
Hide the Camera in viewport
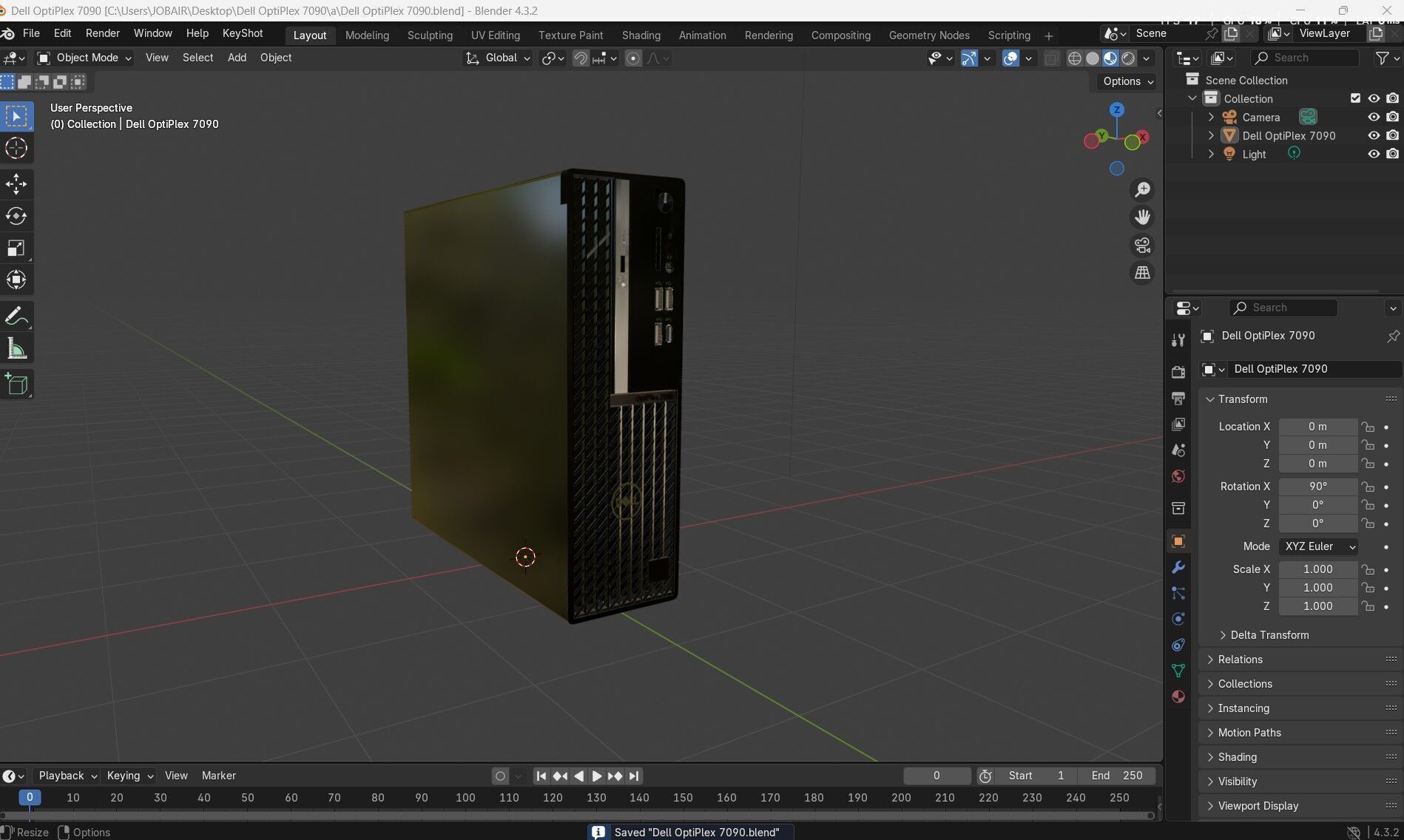coord(1374,117)
